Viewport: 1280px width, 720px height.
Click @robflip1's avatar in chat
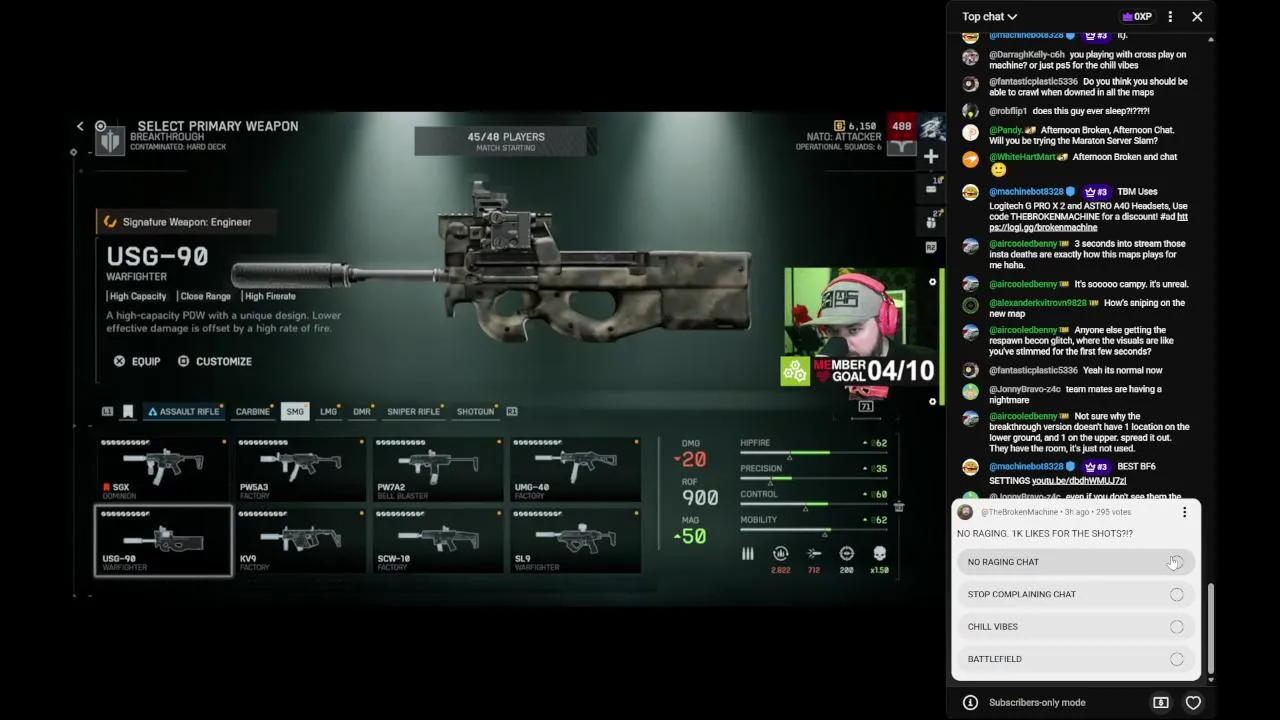coord(970,111)
